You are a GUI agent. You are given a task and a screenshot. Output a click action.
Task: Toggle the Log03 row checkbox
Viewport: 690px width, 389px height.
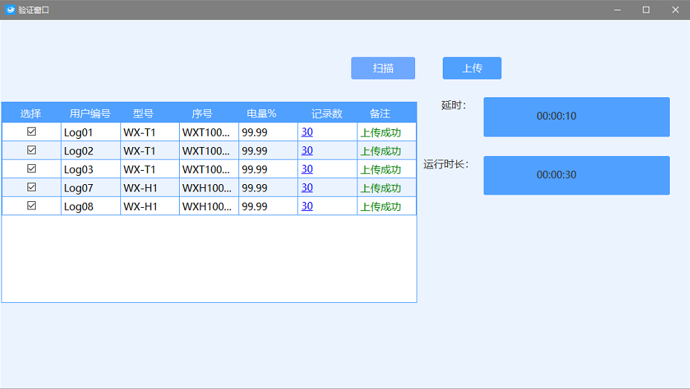pyautogui.click(x=31, y=169)
